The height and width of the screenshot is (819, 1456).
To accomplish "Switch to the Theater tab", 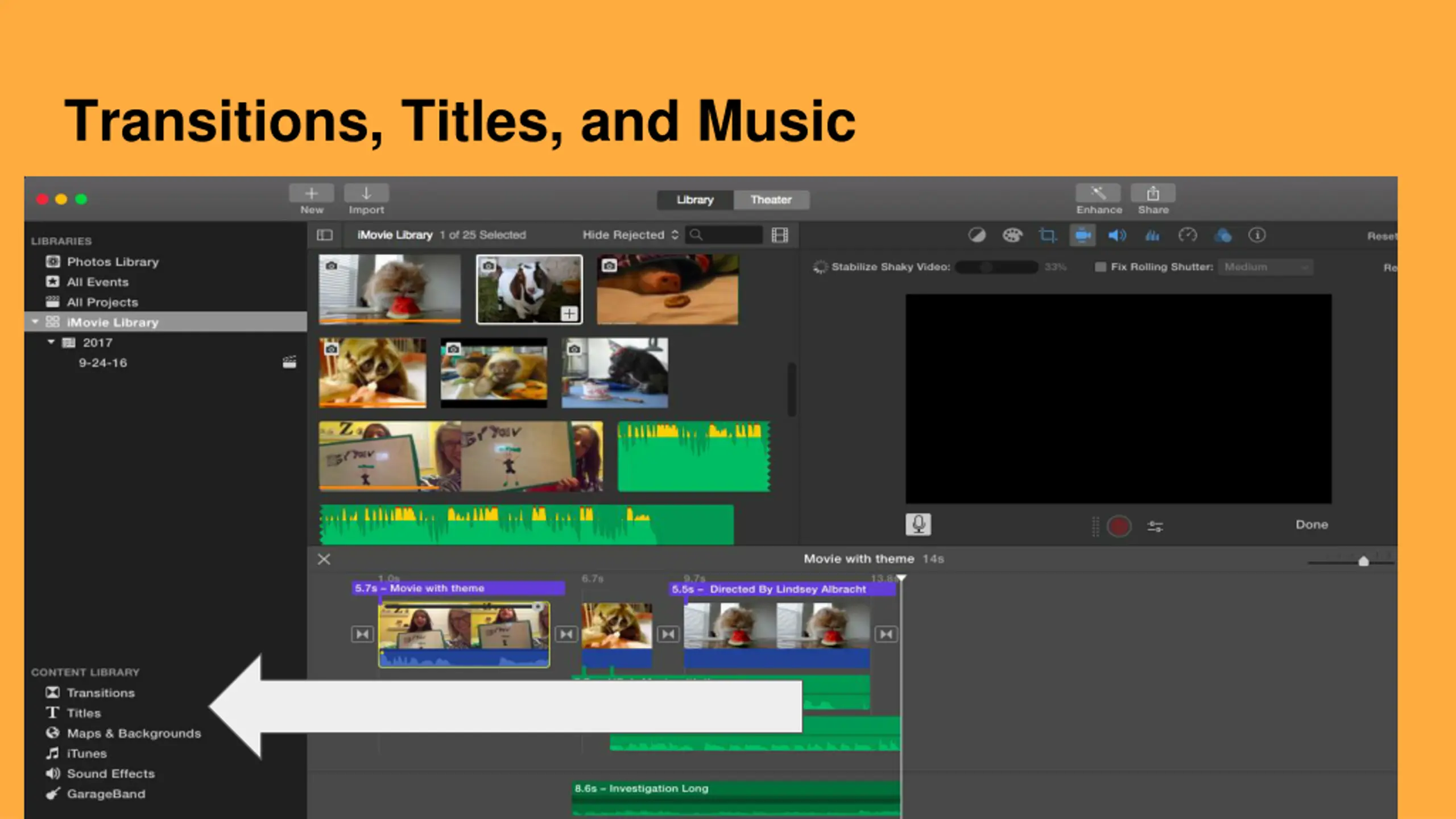I will [x=771, y=200].
